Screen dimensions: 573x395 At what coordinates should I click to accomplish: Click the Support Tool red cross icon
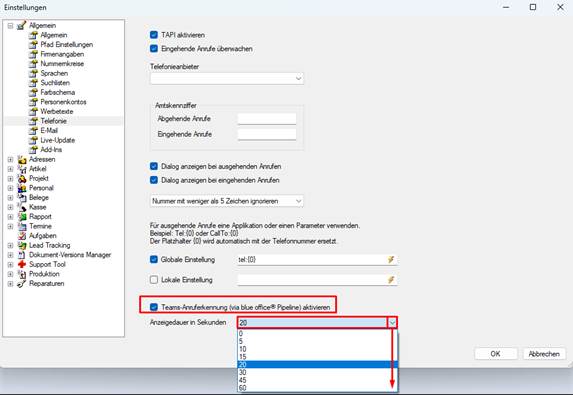pos(22,264)
